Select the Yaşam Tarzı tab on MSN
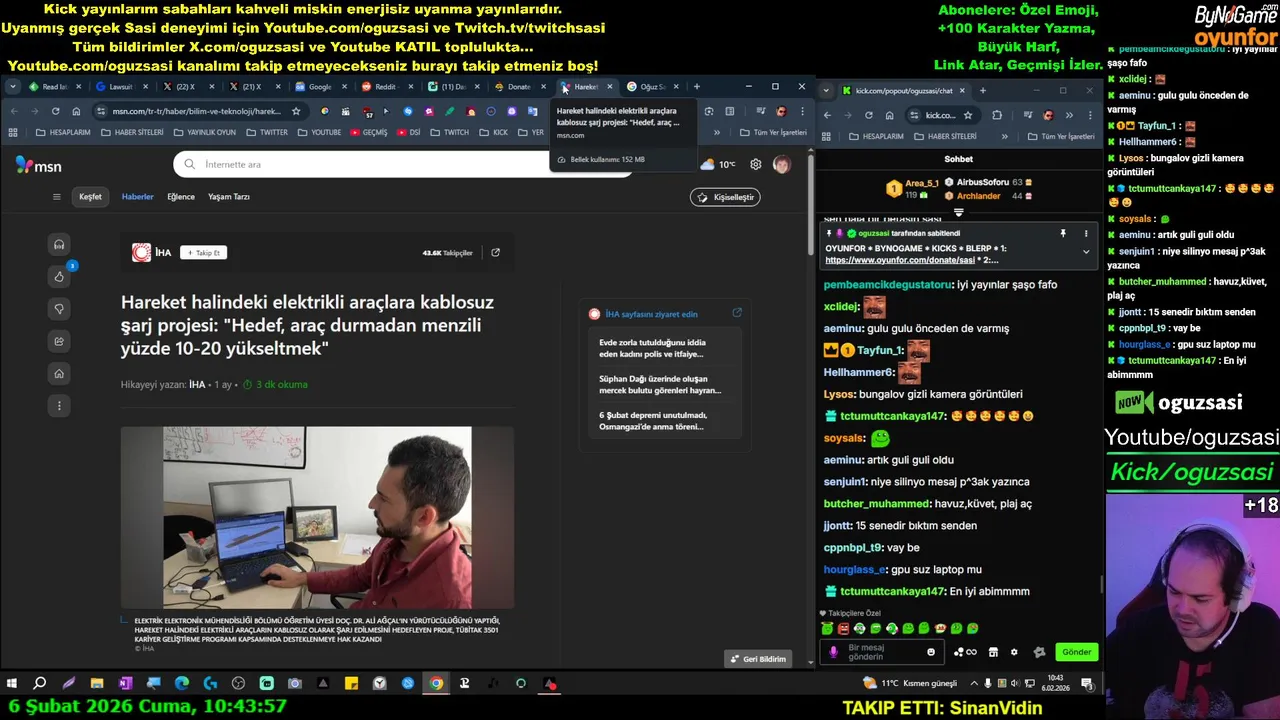The height and width of the screenshot is (720, 1280). (229, 197)
